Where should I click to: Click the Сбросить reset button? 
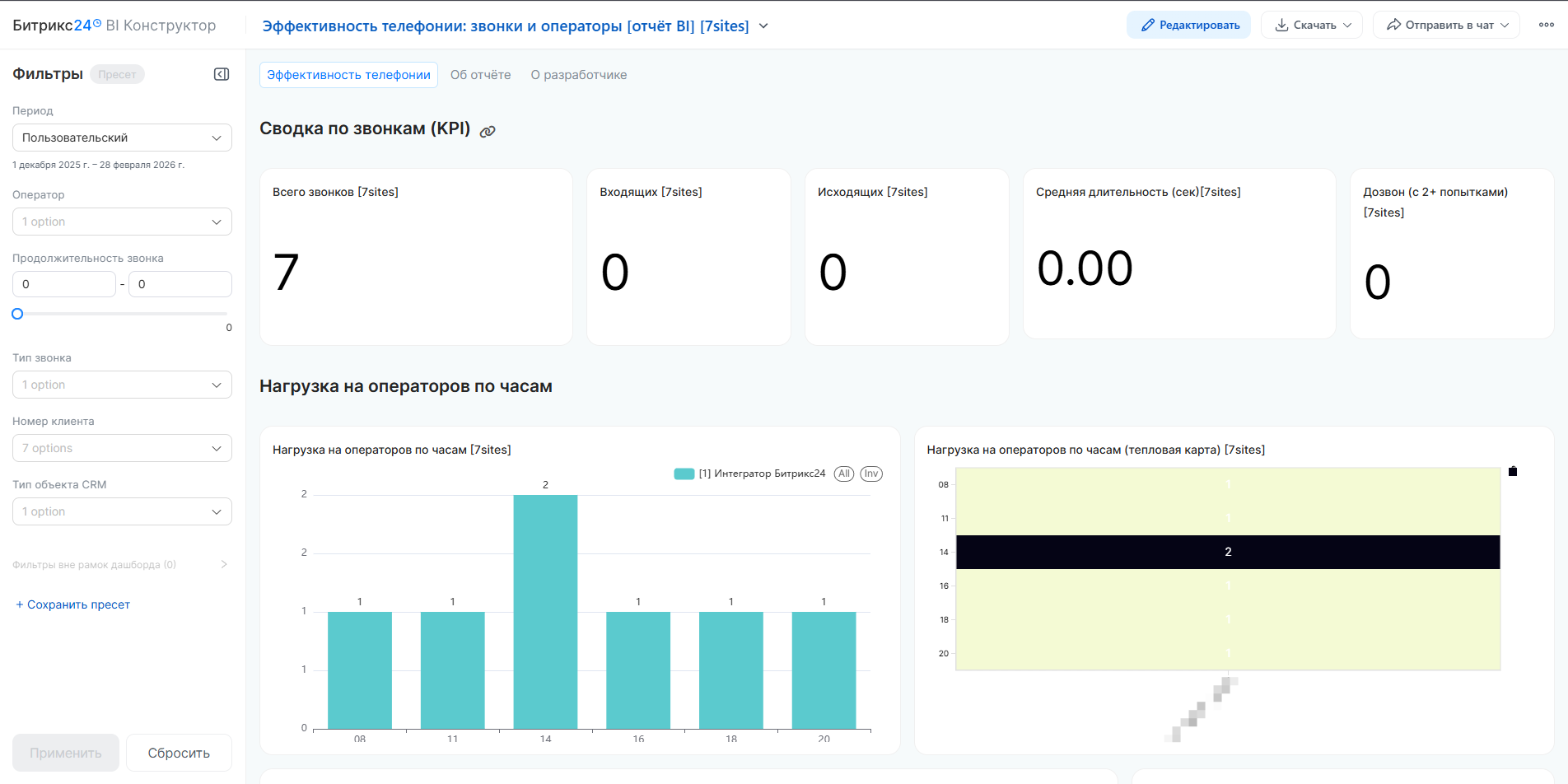(x=179, y=753)
